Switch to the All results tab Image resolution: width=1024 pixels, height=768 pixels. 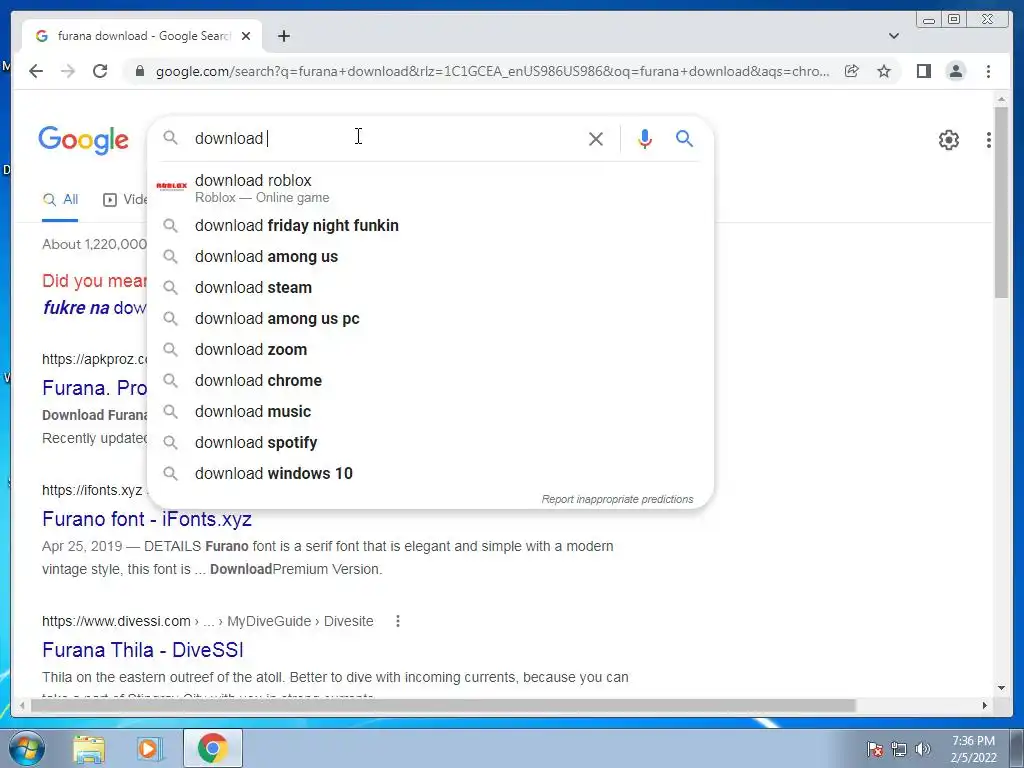[x=60, y=200]
